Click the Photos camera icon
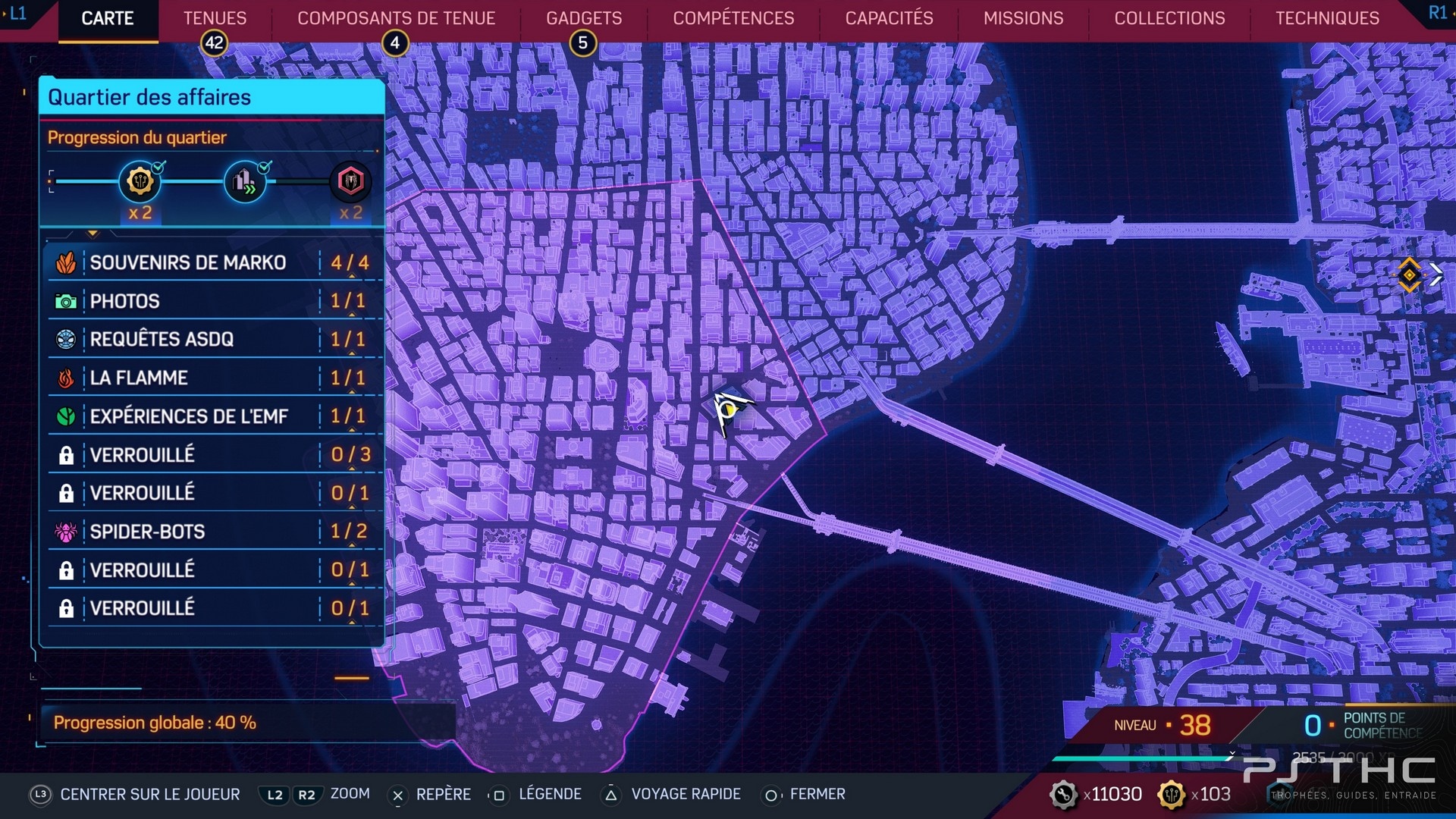This screenshot has width=1456, height=819. [x=66, y=302]
